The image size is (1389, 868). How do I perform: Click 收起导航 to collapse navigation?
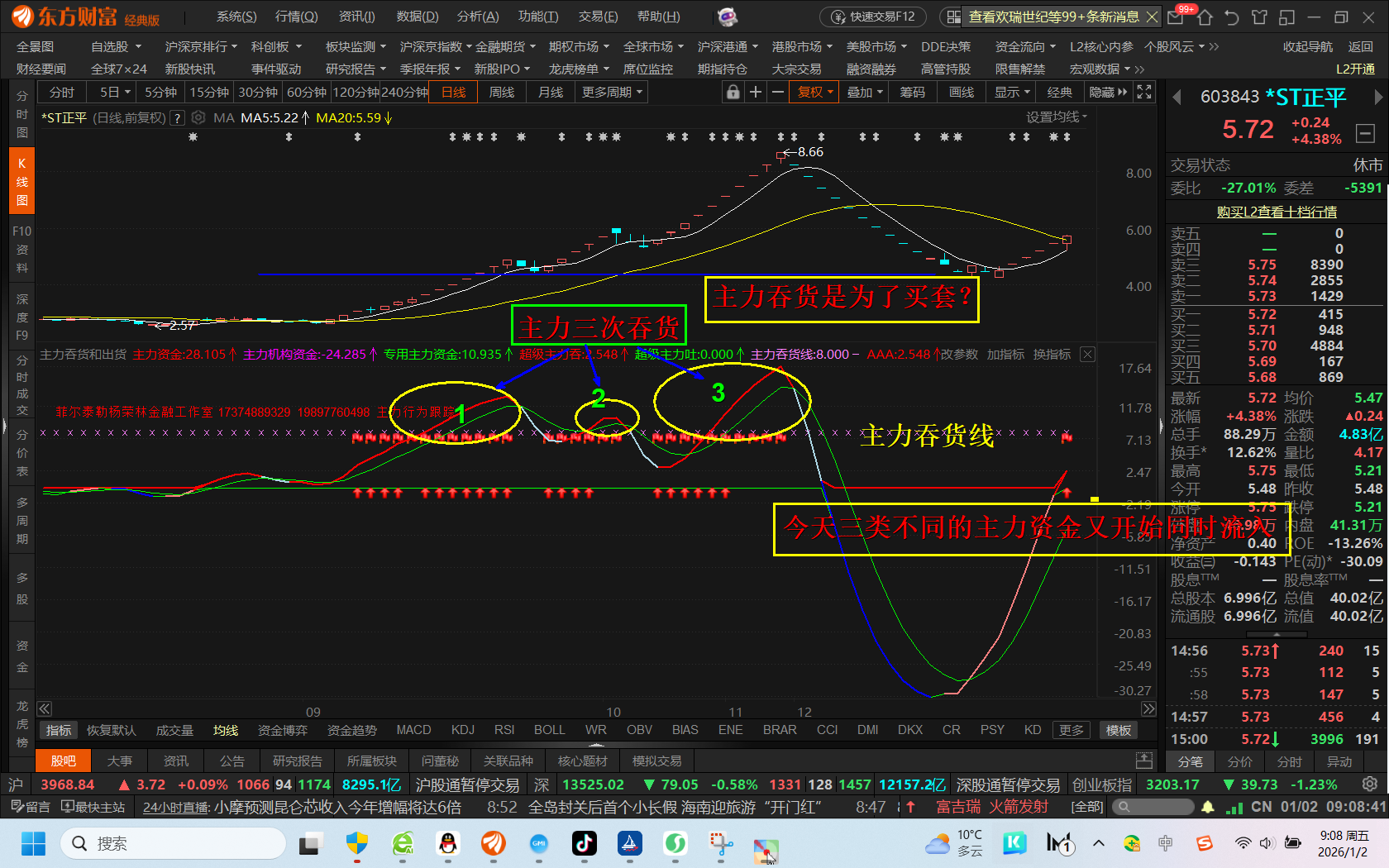point(1308,47)
